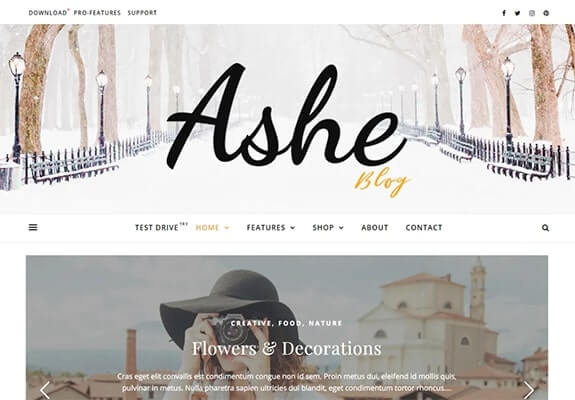The width and height of the screenshot is (575, 400).
Task: Expand the Home menu chevron
Action: [x=227, y=228]
